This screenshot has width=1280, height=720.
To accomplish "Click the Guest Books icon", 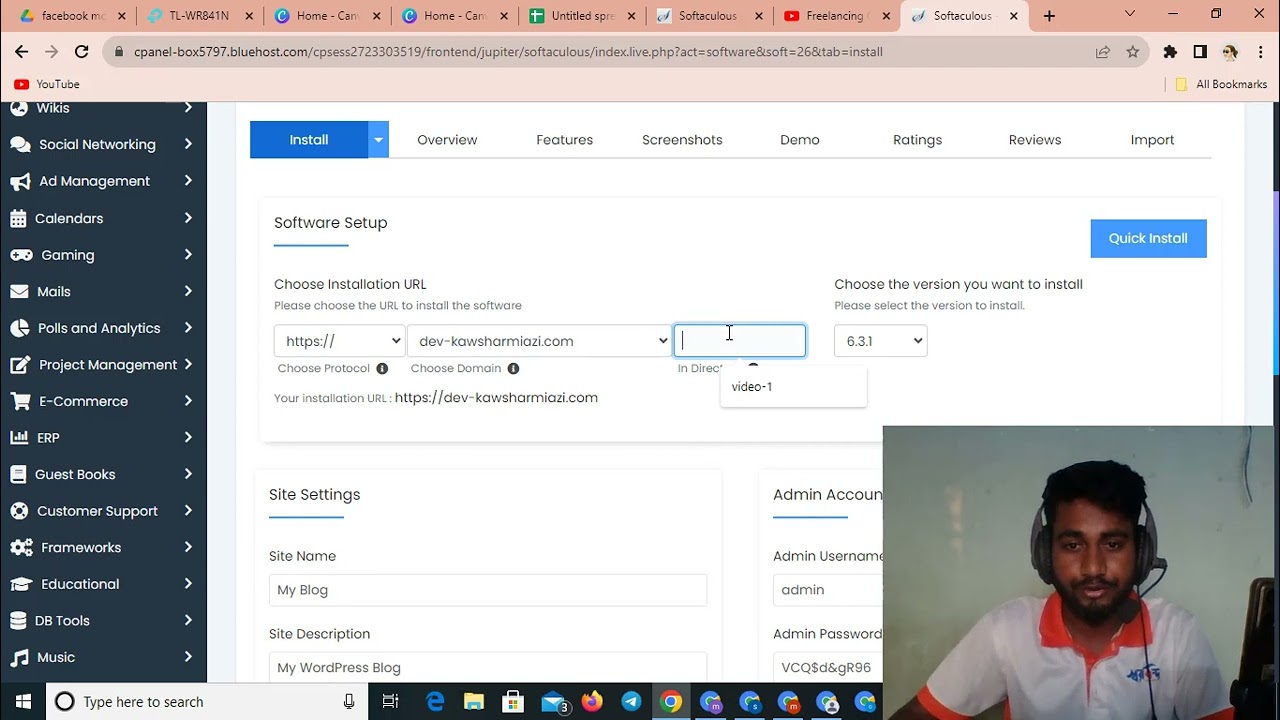I will [18, 474].
